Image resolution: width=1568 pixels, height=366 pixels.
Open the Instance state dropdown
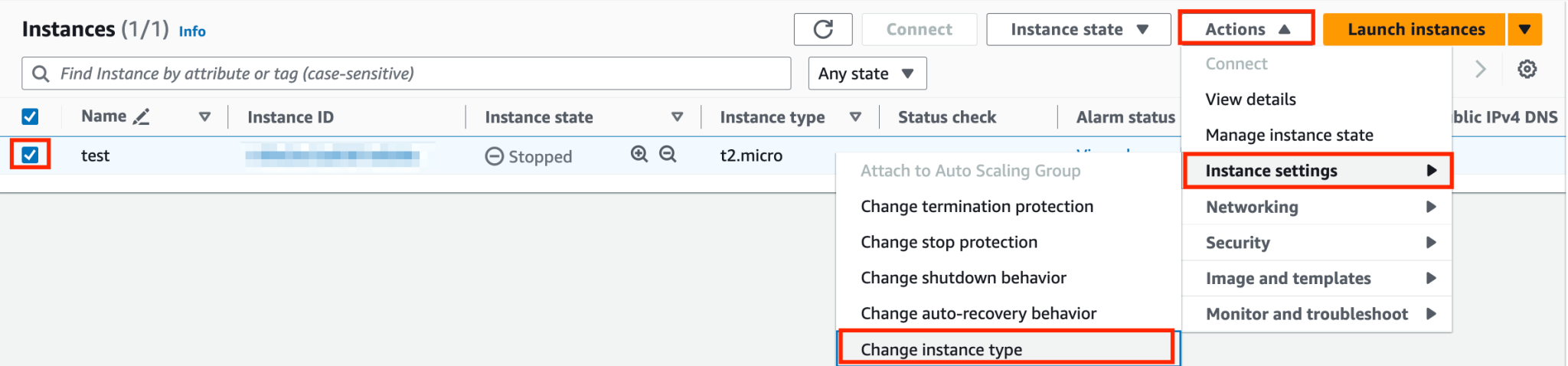coord(1079,29)
